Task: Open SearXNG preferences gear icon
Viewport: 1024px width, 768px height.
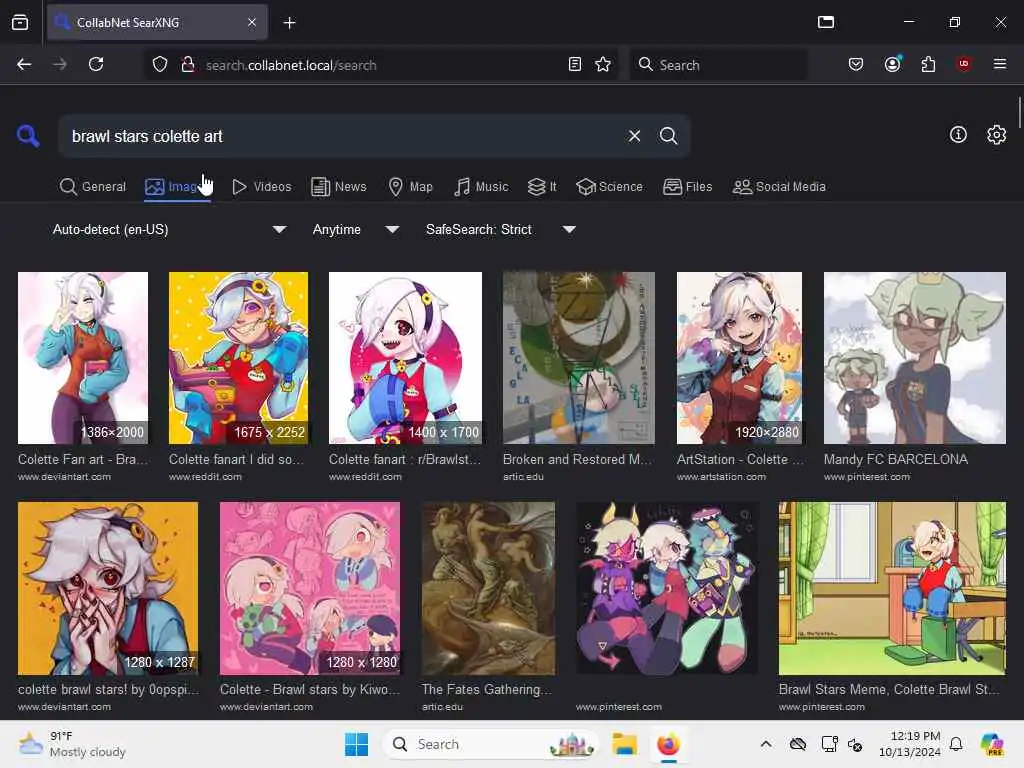Action: (x=996, y=135)
